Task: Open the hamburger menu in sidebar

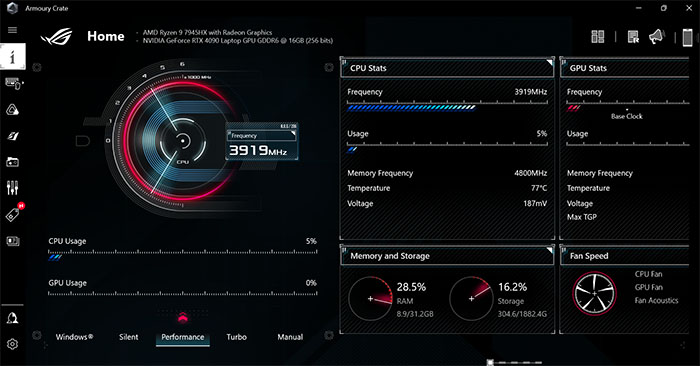Action: click(12, 30)
